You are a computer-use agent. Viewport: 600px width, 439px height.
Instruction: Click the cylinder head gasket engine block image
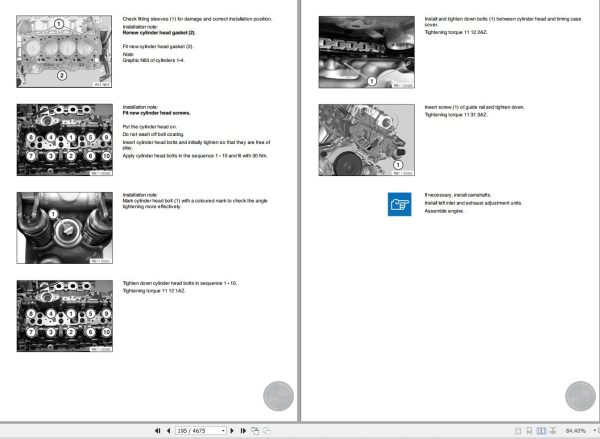(64, 51)
